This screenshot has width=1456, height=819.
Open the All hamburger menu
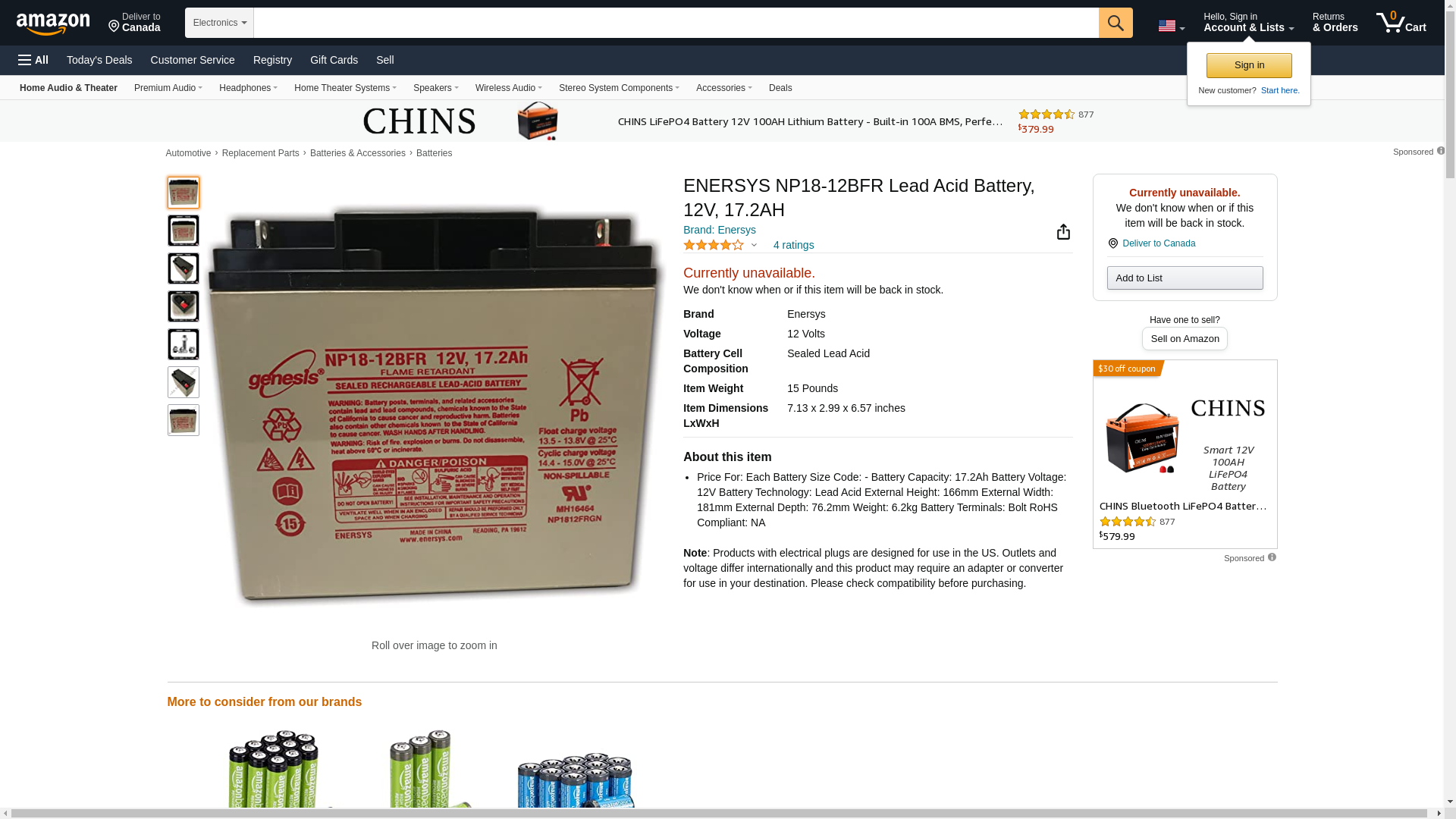pos(33,60)
